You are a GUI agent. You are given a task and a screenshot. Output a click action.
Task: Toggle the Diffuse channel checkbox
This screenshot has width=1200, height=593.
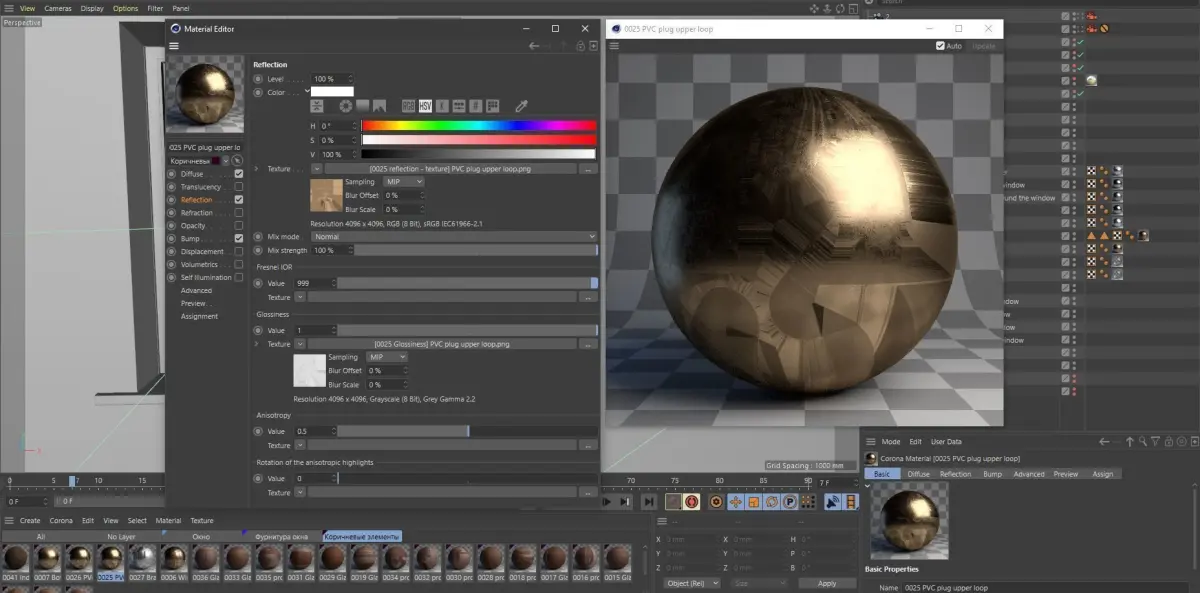pyautogui.click(x=239, y=174)
